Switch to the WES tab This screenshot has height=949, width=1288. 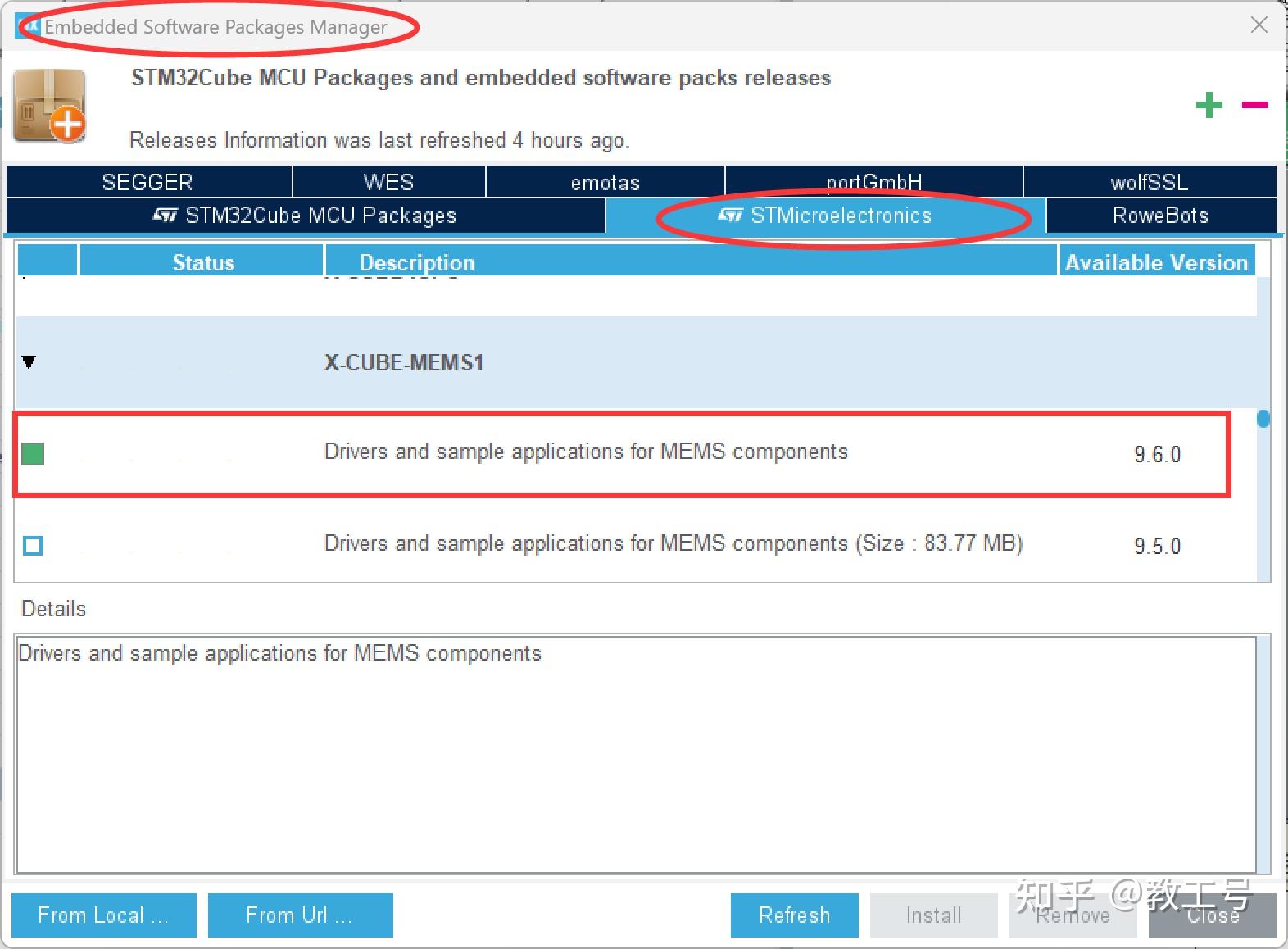coord(389,182)
